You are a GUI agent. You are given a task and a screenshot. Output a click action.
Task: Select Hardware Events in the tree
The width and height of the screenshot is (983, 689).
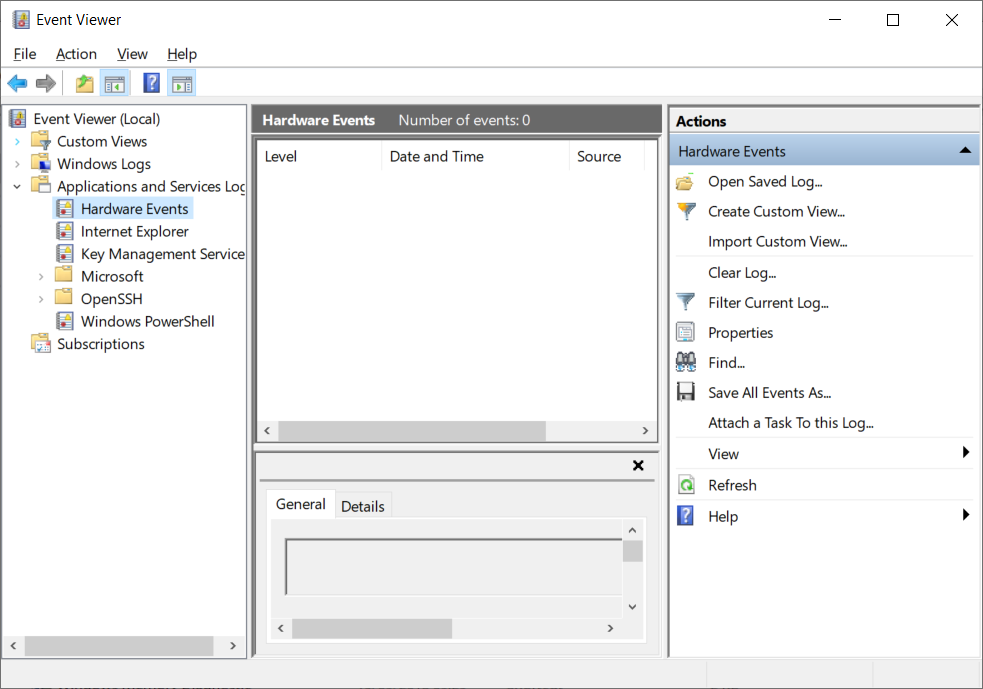(134, 209)
